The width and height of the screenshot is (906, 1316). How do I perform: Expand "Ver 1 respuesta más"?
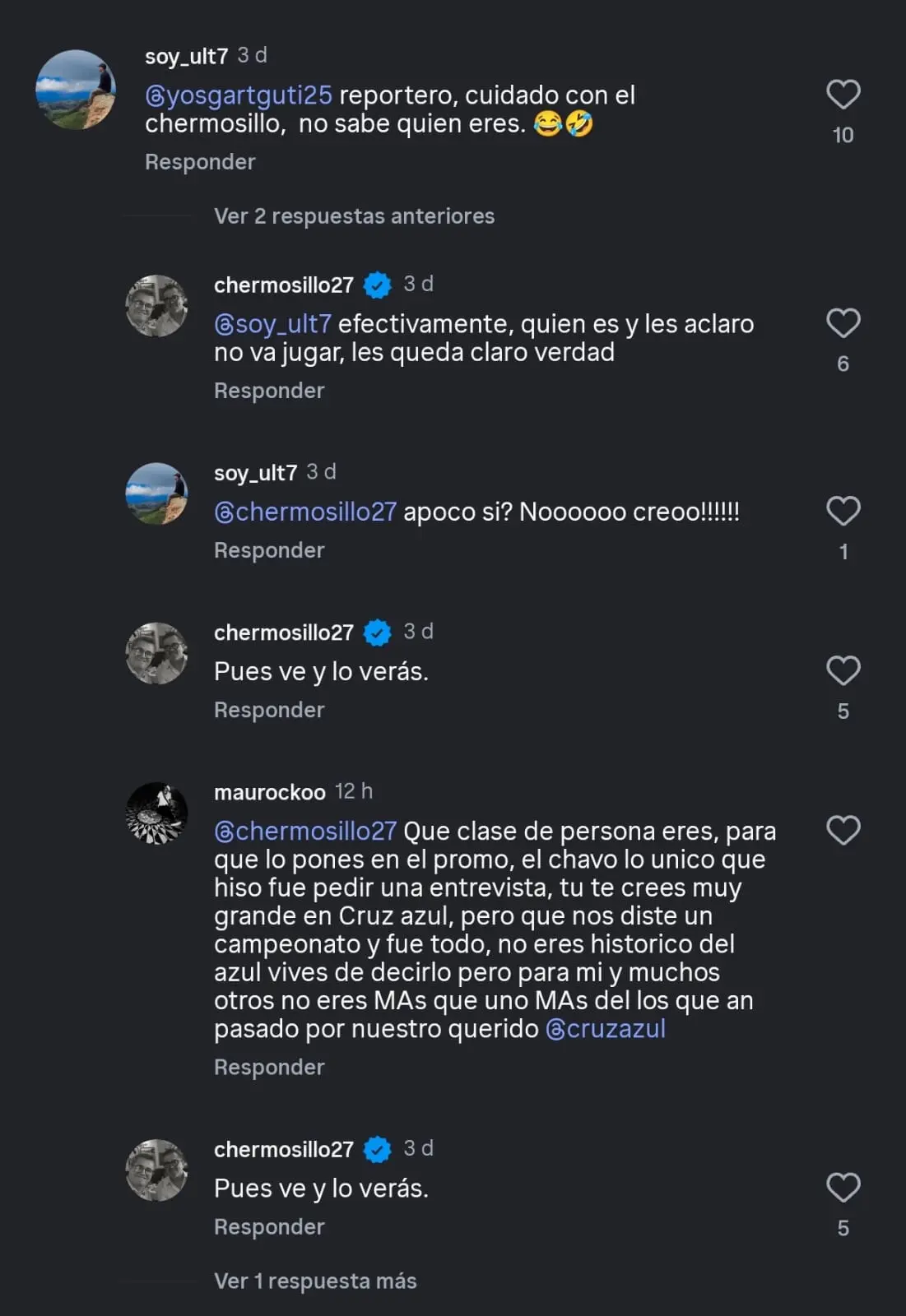coord(315,1281)
